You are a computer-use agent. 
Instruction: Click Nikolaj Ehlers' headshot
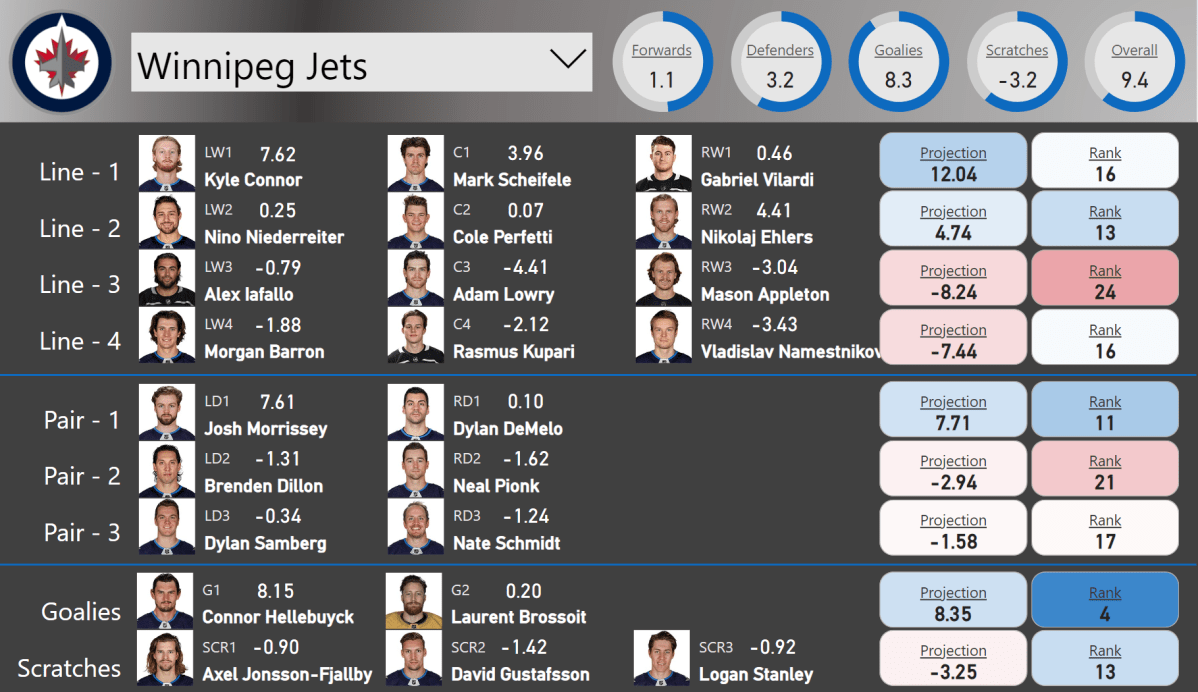pyautogui.click(x=662, y=220)
